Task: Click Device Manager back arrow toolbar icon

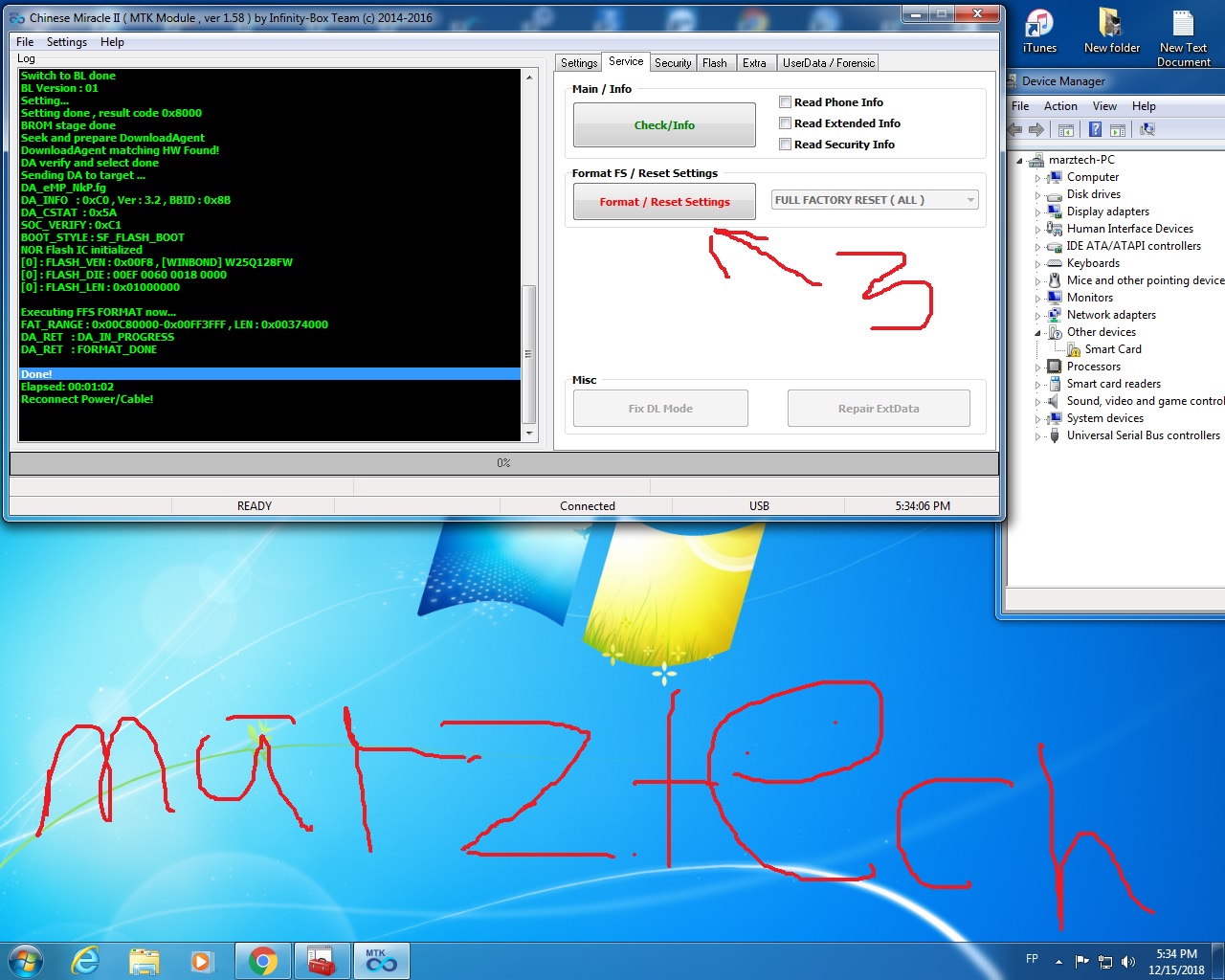Action: point(1015,129)
